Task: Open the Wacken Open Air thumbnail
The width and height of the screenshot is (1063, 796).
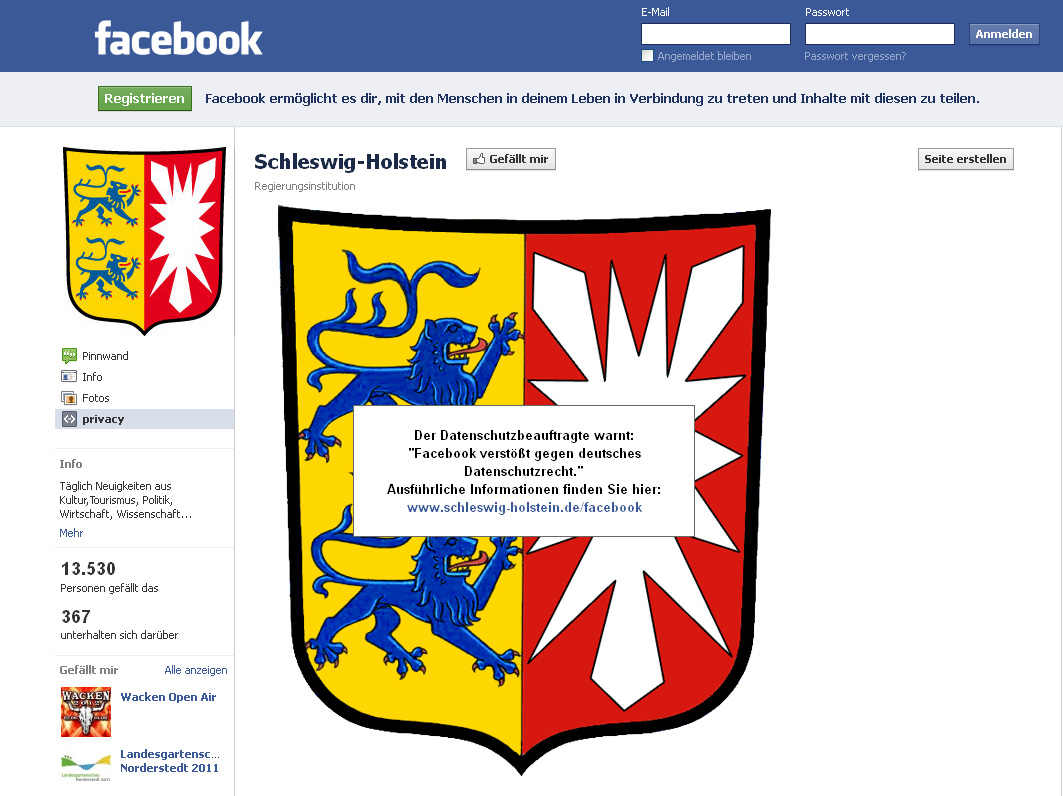Action: (86, 712)
